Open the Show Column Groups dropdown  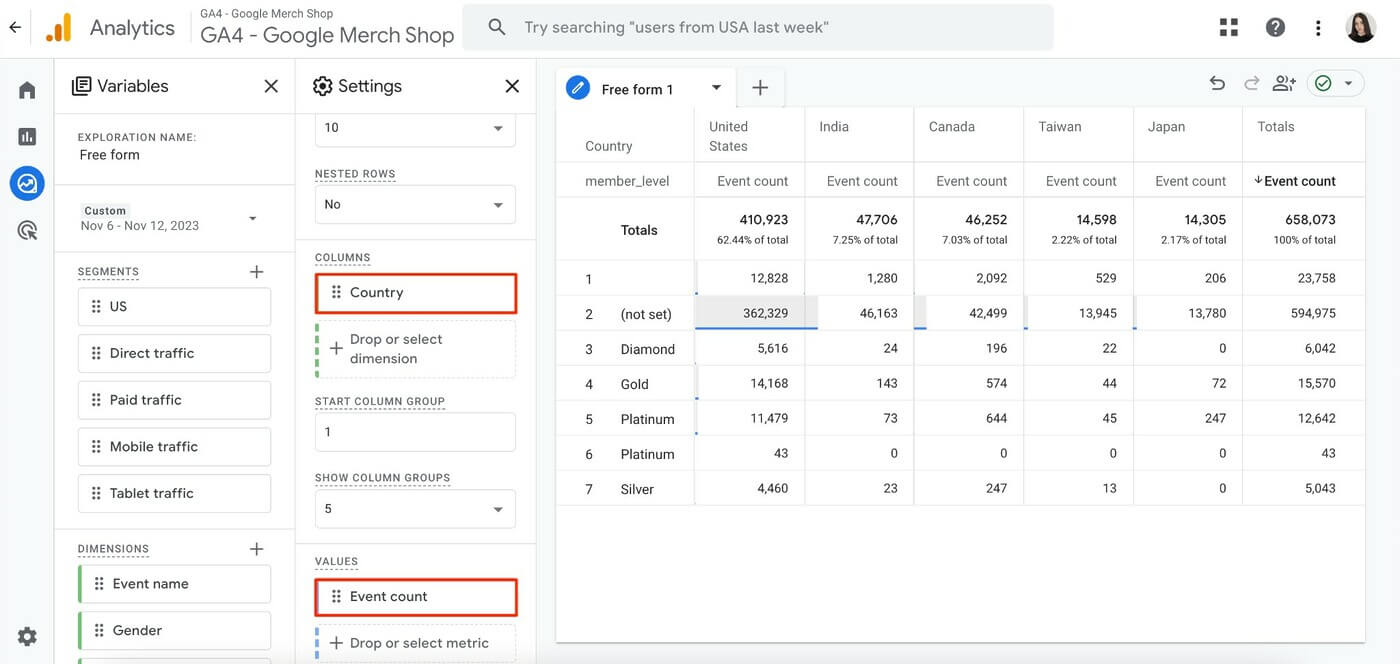coord(414,508)
